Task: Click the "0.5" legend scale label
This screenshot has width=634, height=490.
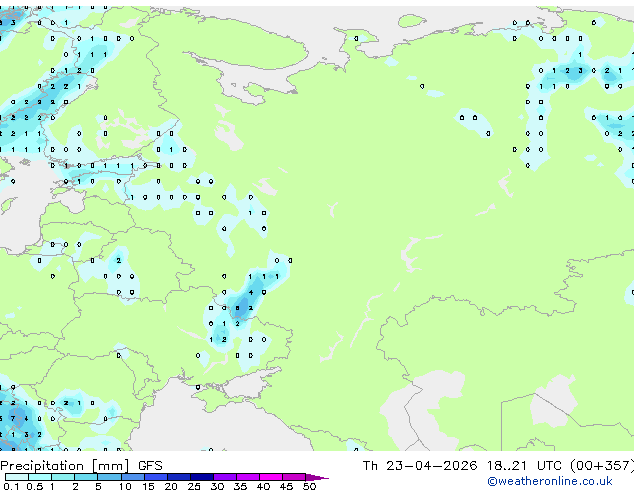Action: (35, 486)
